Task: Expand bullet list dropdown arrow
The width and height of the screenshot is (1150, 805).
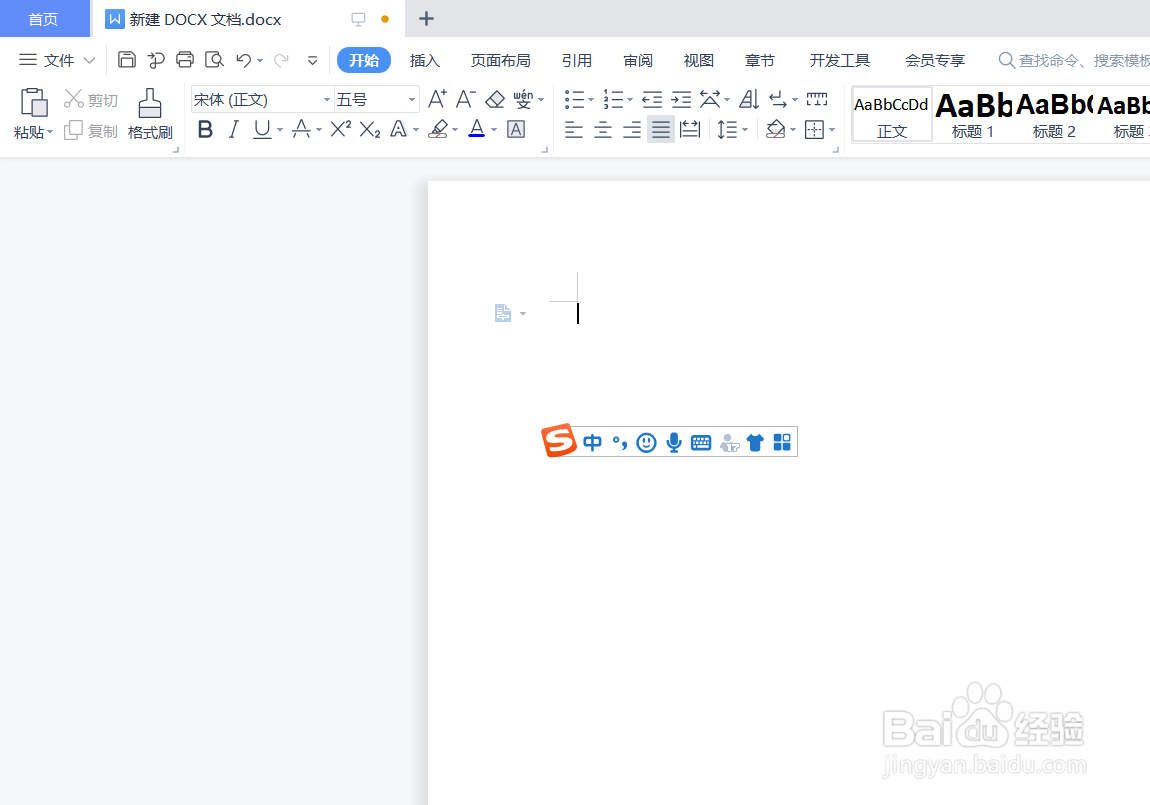Action: pos(590,99)
